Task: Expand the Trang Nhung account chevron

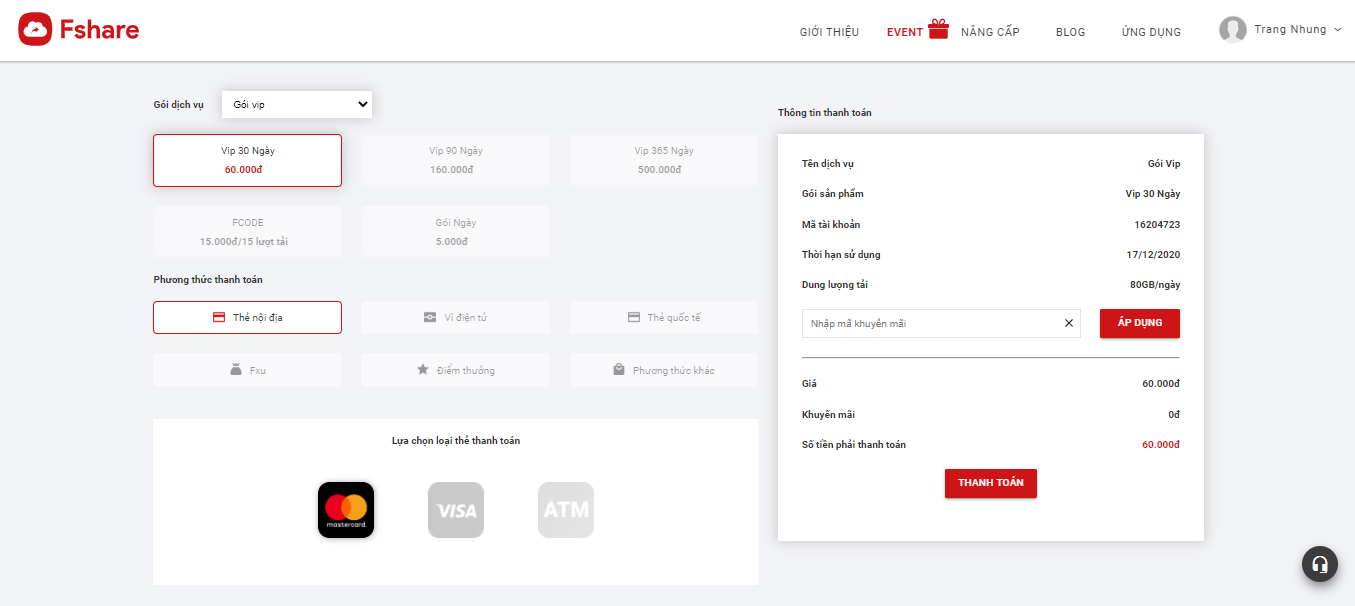Action: (x=1337, y=30)
